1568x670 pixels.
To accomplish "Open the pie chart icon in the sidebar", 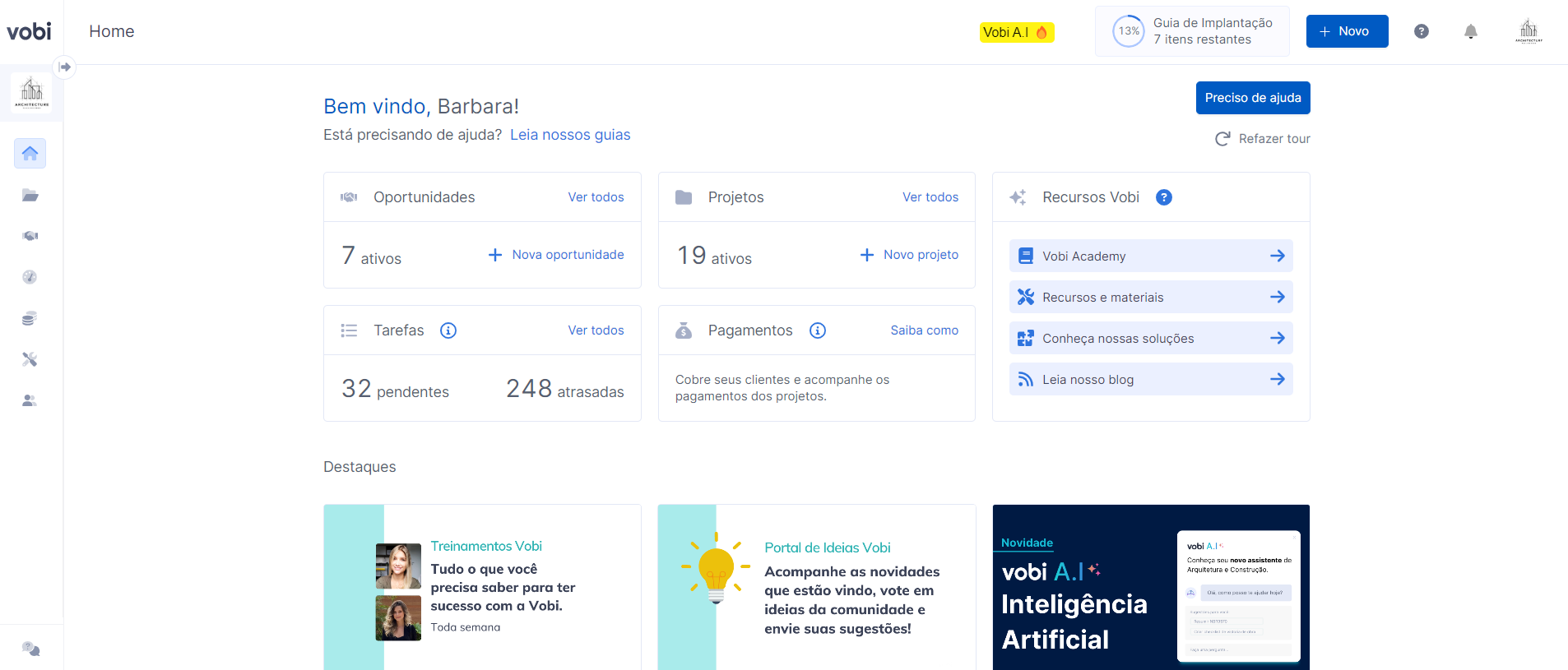I will point(30,277).
